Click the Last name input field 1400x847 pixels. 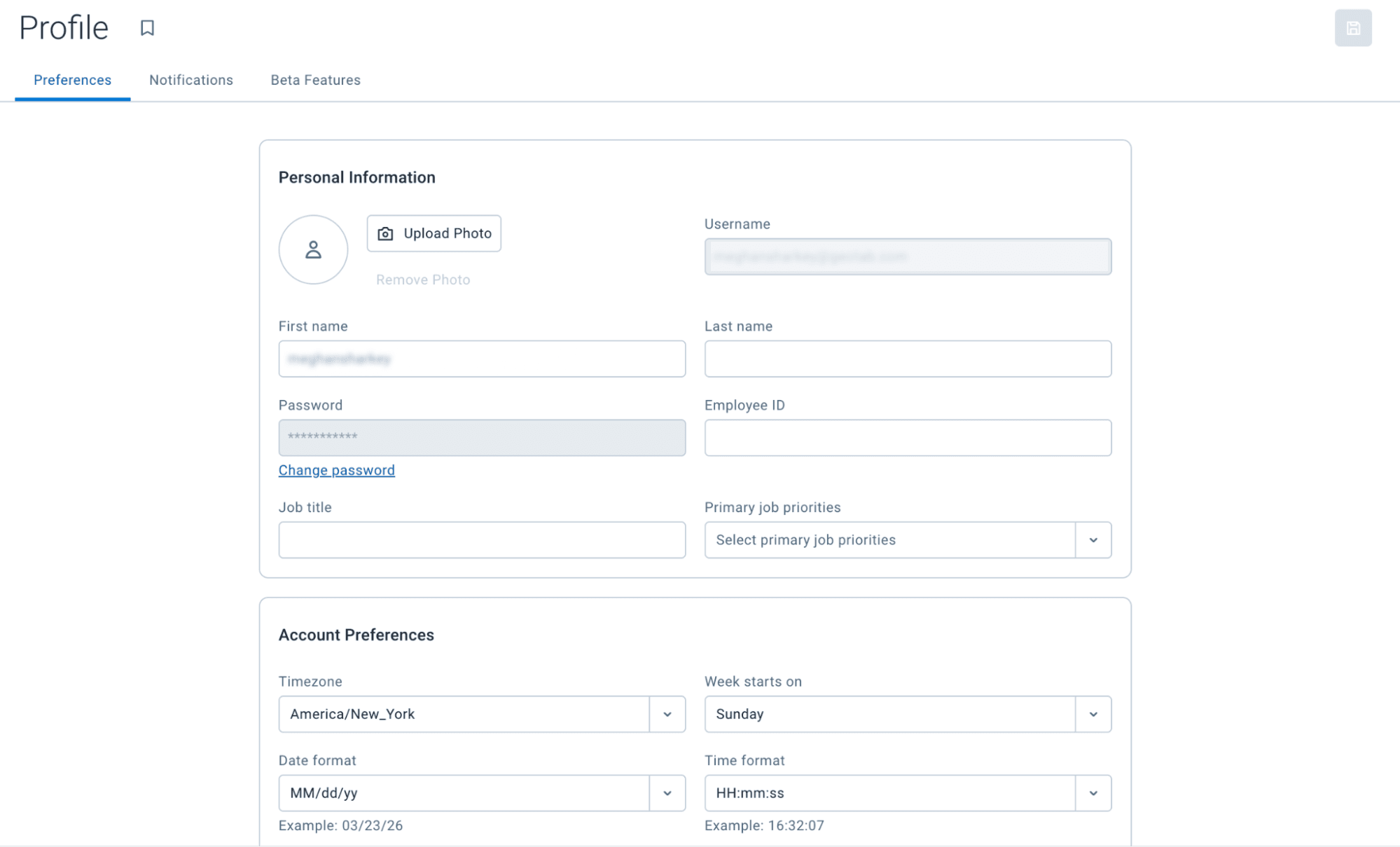click(x=908, y=359)
